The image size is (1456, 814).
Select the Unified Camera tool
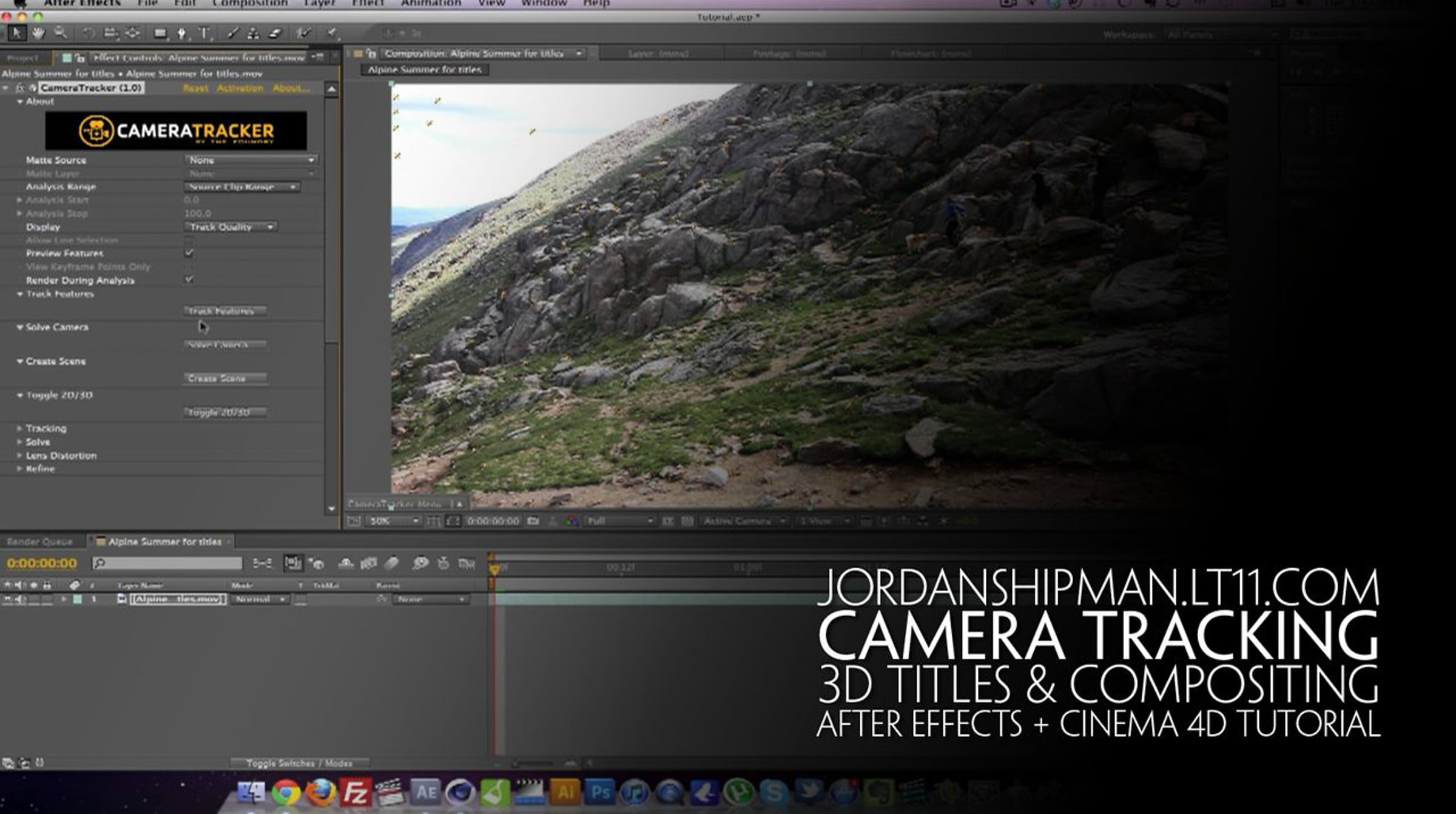[x=110, y=33]
